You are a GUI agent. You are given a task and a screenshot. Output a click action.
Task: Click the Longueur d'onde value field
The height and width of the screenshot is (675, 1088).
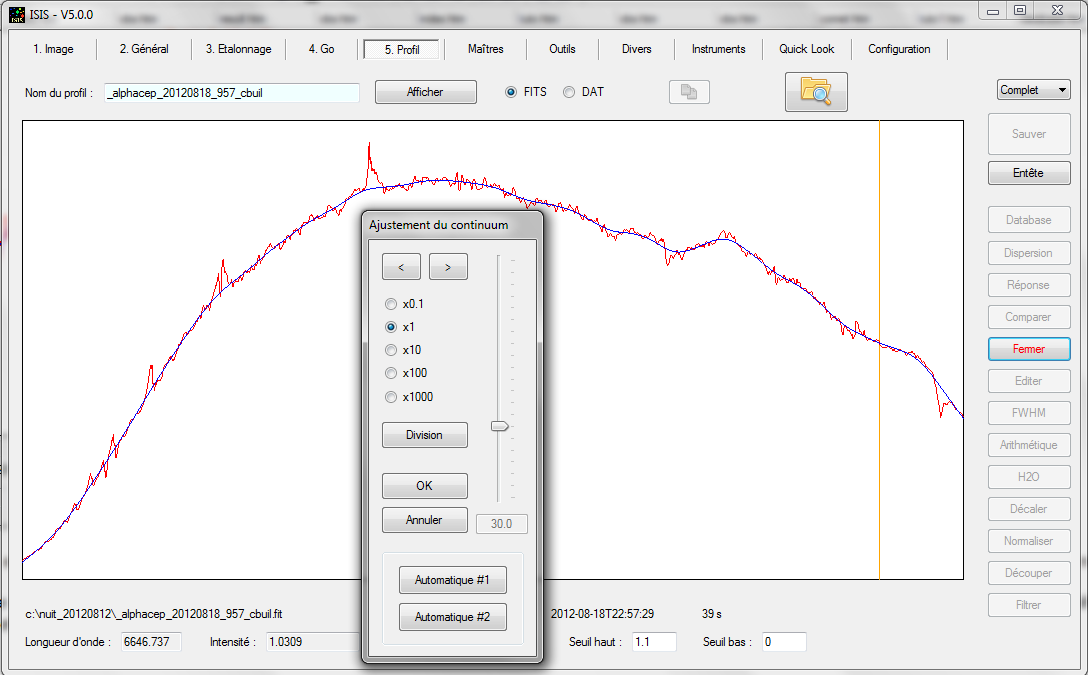[x=151, y=642]
